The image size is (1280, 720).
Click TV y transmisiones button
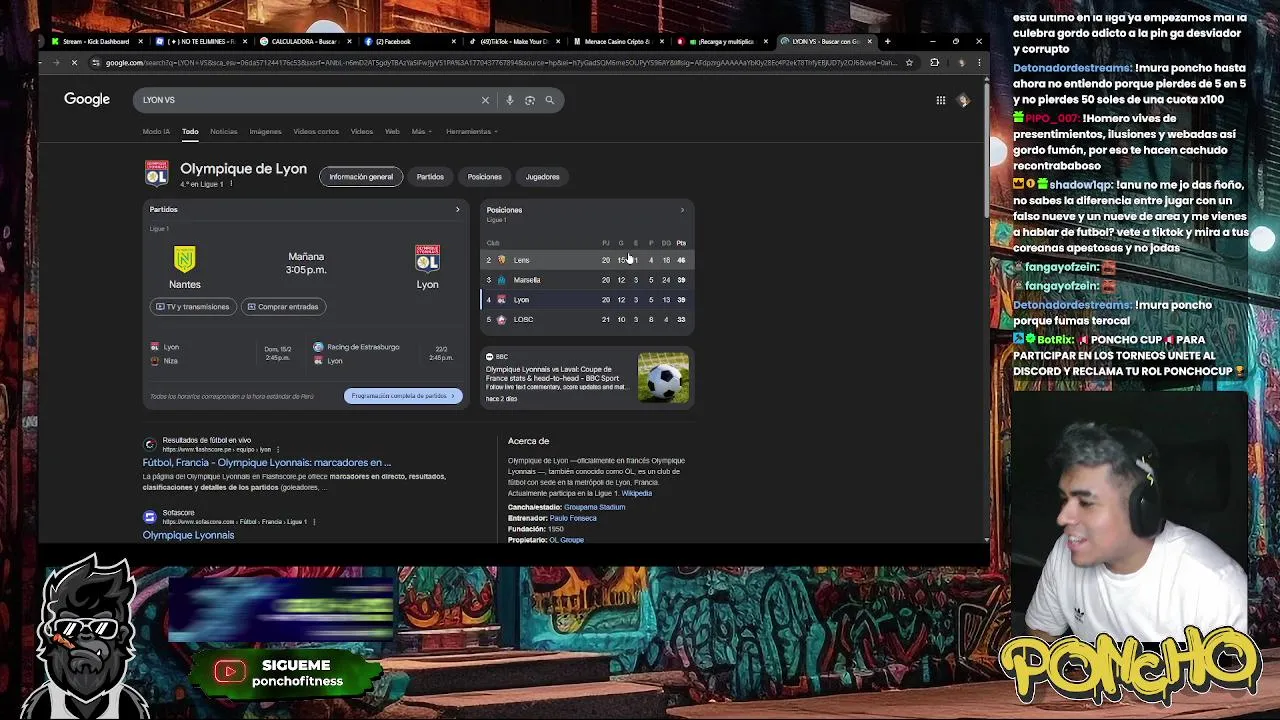[x=194, y=307]
